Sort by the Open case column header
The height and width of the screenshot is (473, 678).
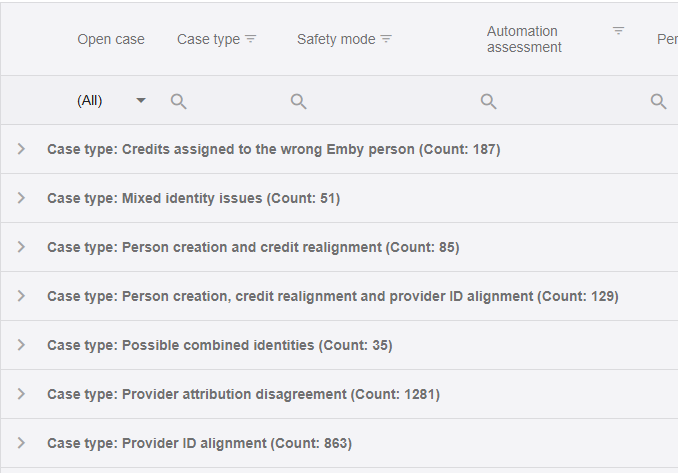[x=111, y=39]
